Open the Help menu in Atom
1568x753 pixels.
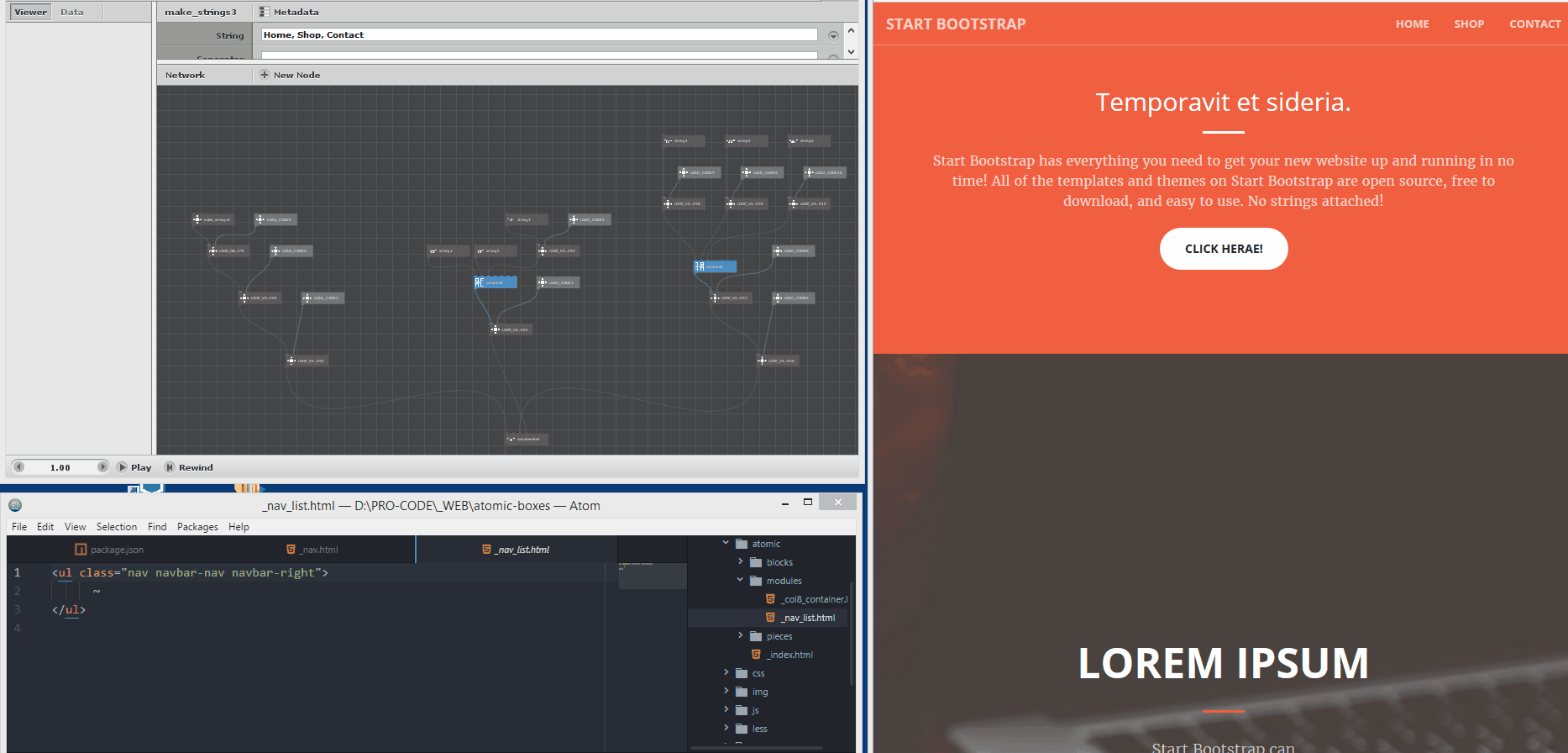click(239, 527)
